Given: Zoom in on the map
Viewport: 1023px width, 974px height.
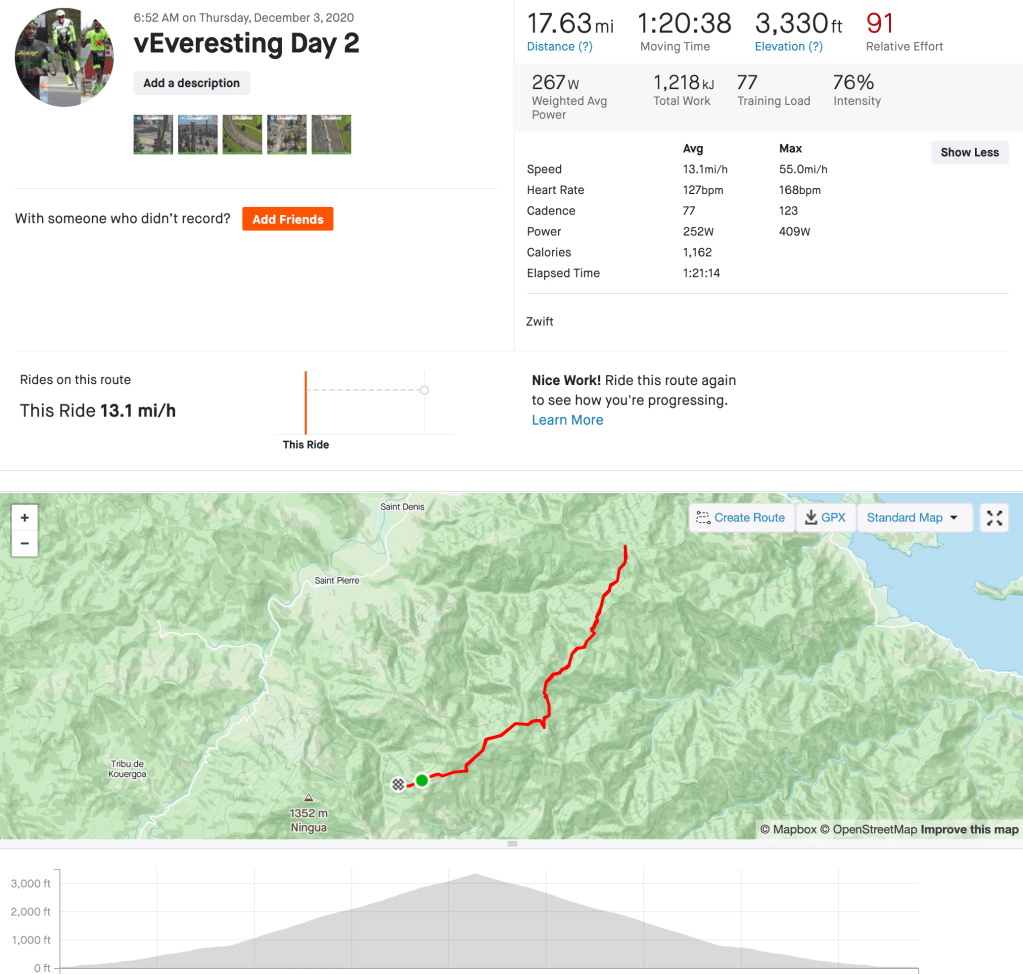Looking at the screenshot, I should tap(24, 518).
